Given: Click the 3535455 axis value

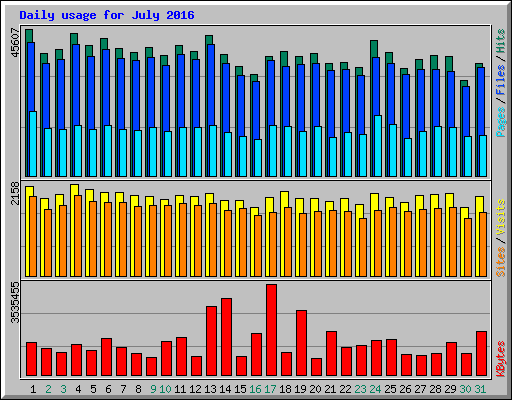Looking at the screenshot, I should pos(15,303).
